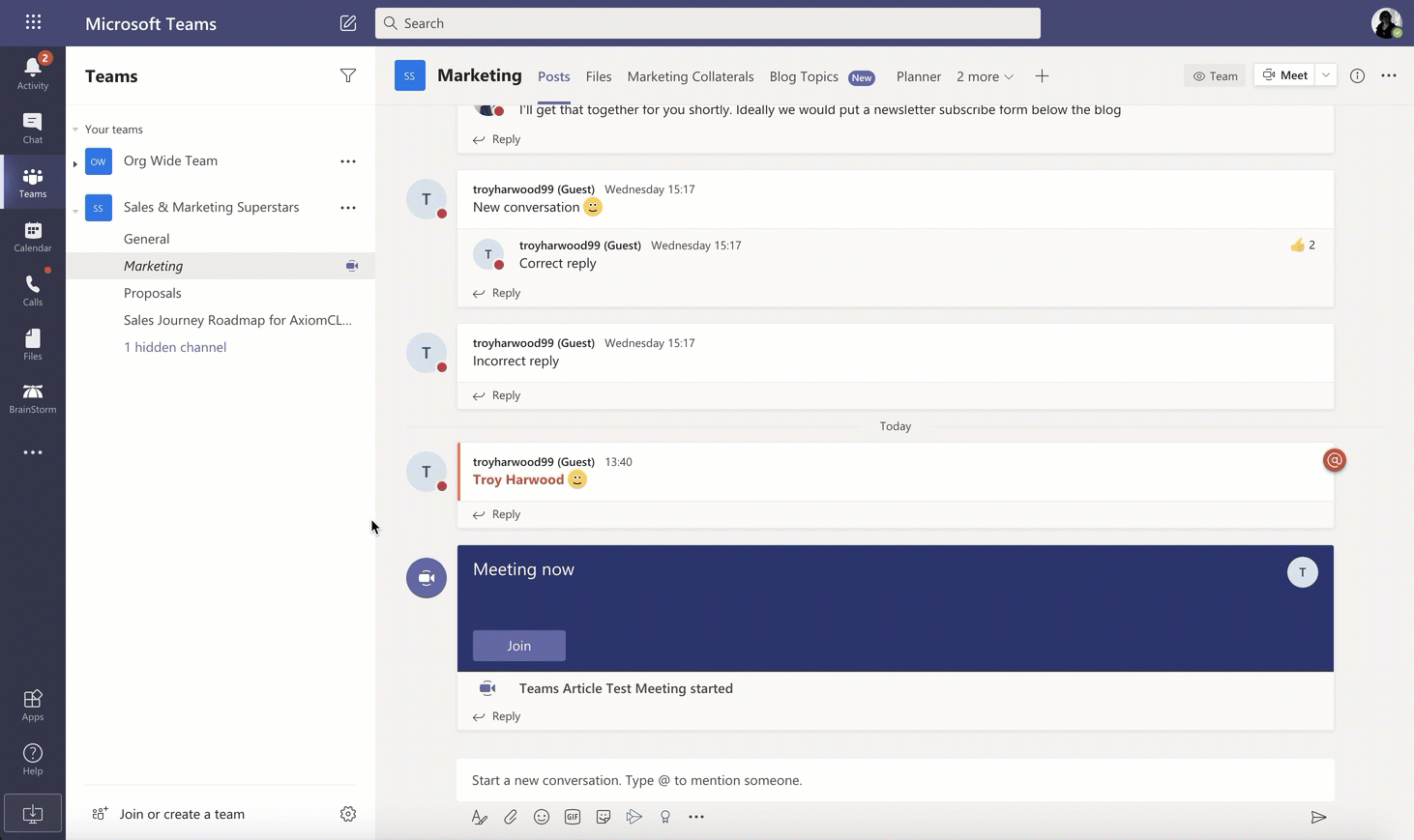Switch to the Posts tab

pyautogui.click(x=553, y=76)
